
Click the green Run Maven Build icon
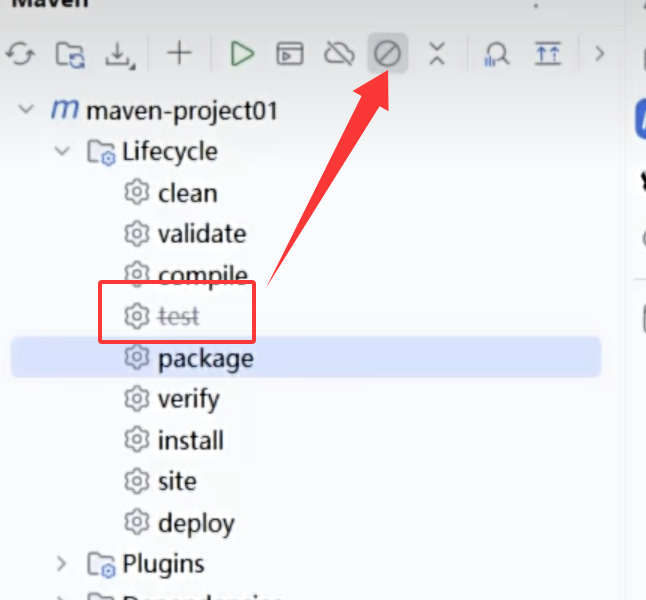241,53
